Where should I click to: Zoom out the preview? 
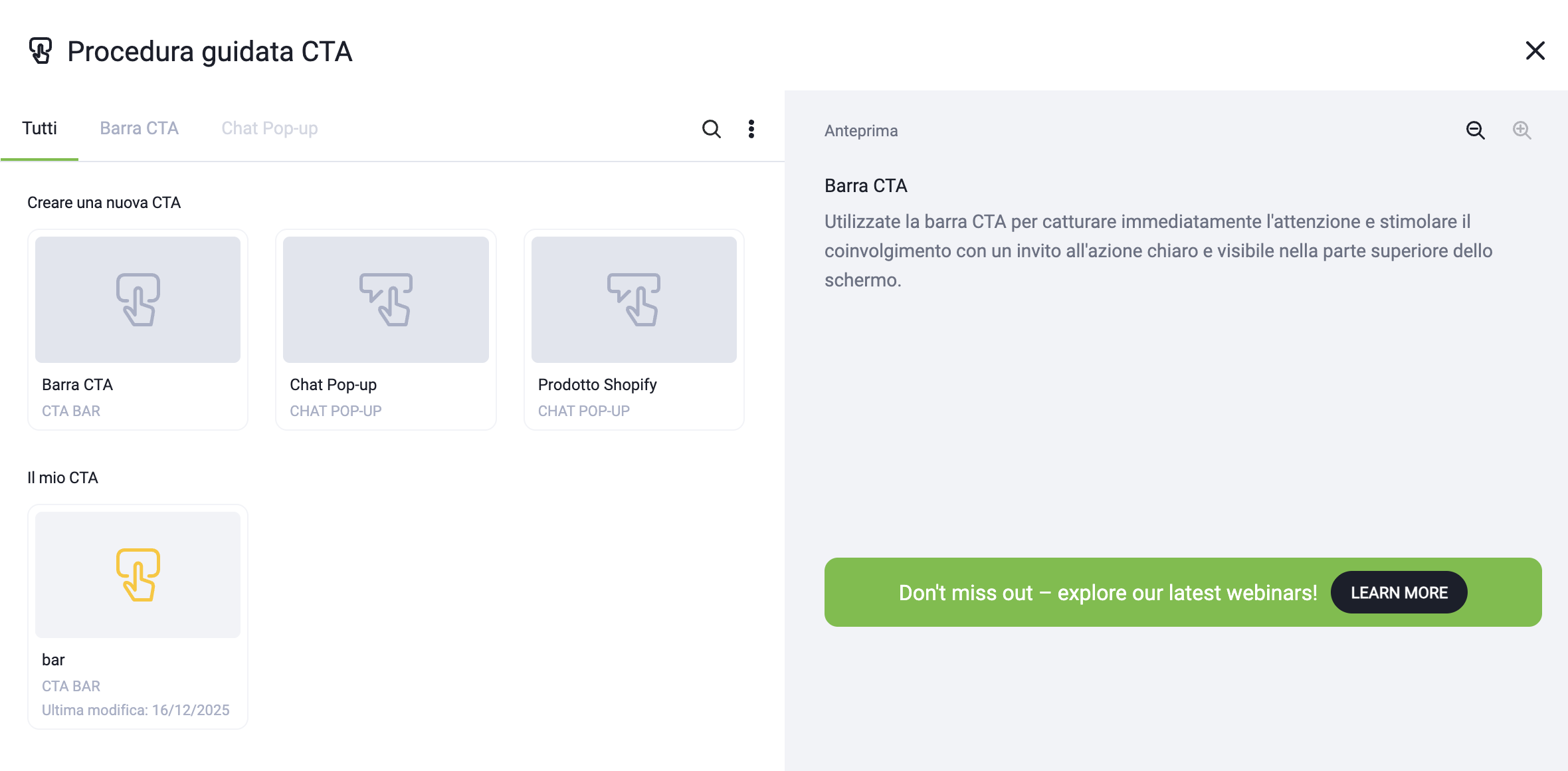[1475, 130]
